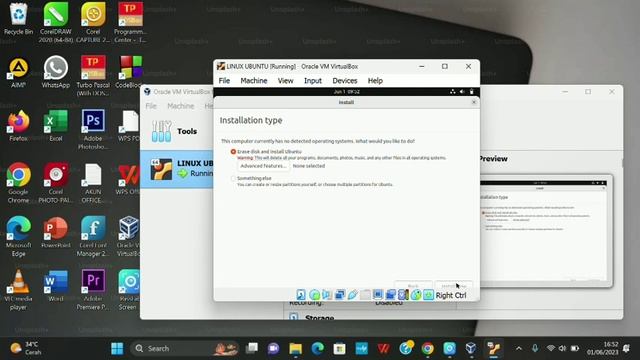Select the Adobe Premiere Pro desktop shortcut
640x360 pixels.
tap(93, 290)
